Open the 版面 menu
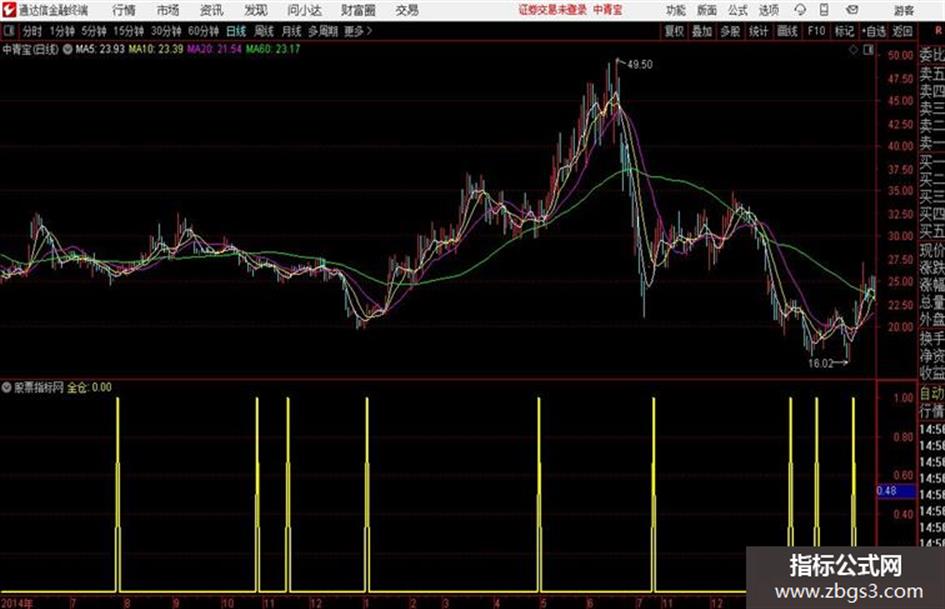The height and width of the screenshot is (609, 945). (x=707, y=10)
